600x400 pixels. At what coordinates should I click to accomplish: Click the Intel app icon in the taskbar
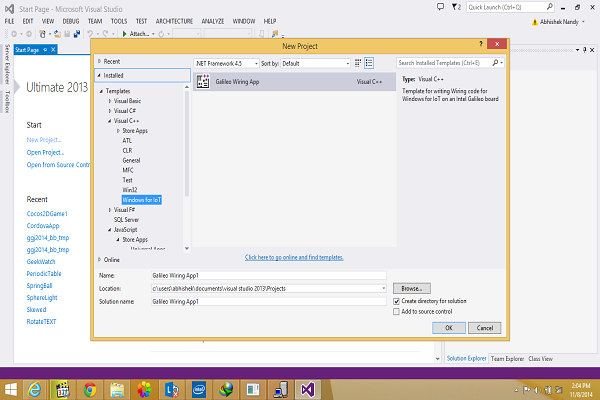point(199,390)
